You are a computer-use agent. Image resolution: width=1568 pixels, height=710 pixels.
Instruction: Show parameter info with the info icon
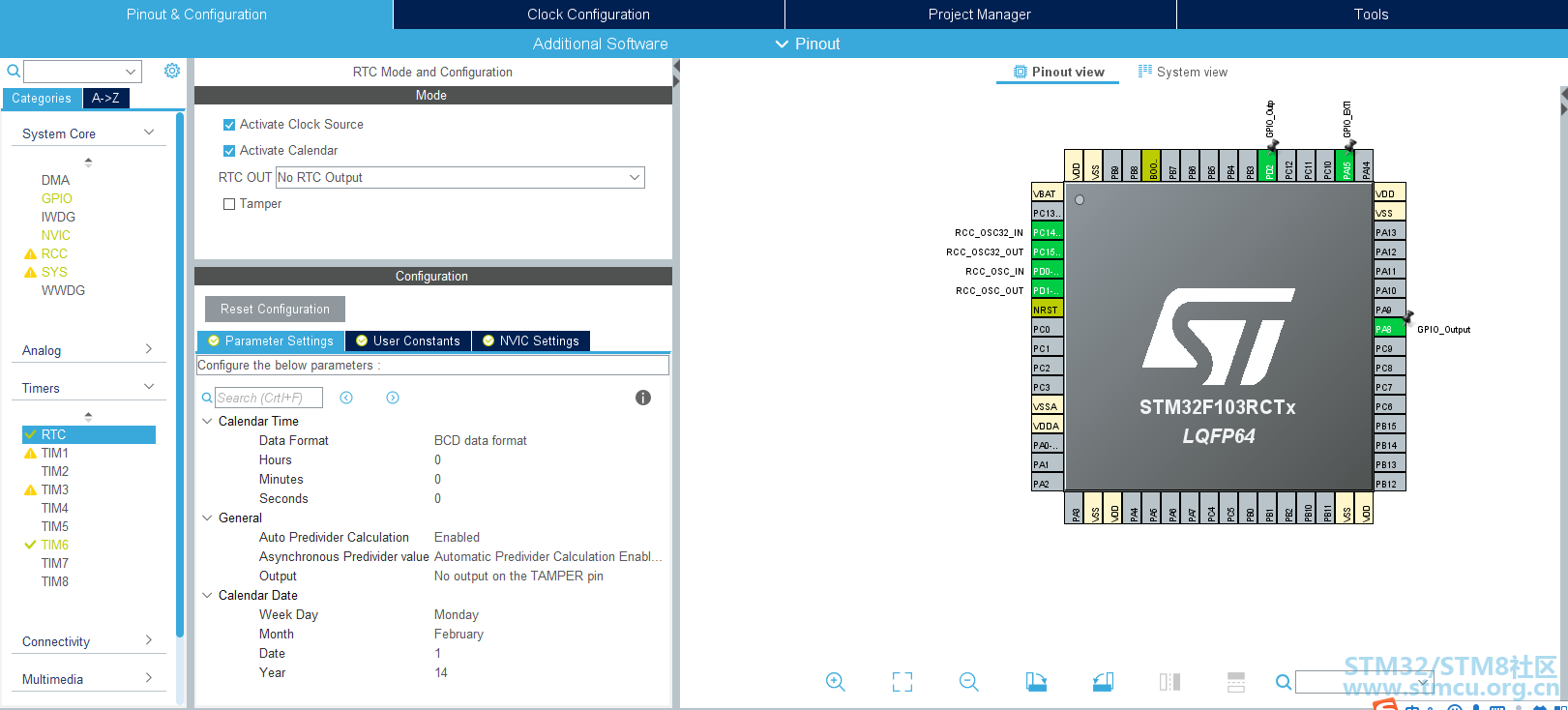coord(643,398)
